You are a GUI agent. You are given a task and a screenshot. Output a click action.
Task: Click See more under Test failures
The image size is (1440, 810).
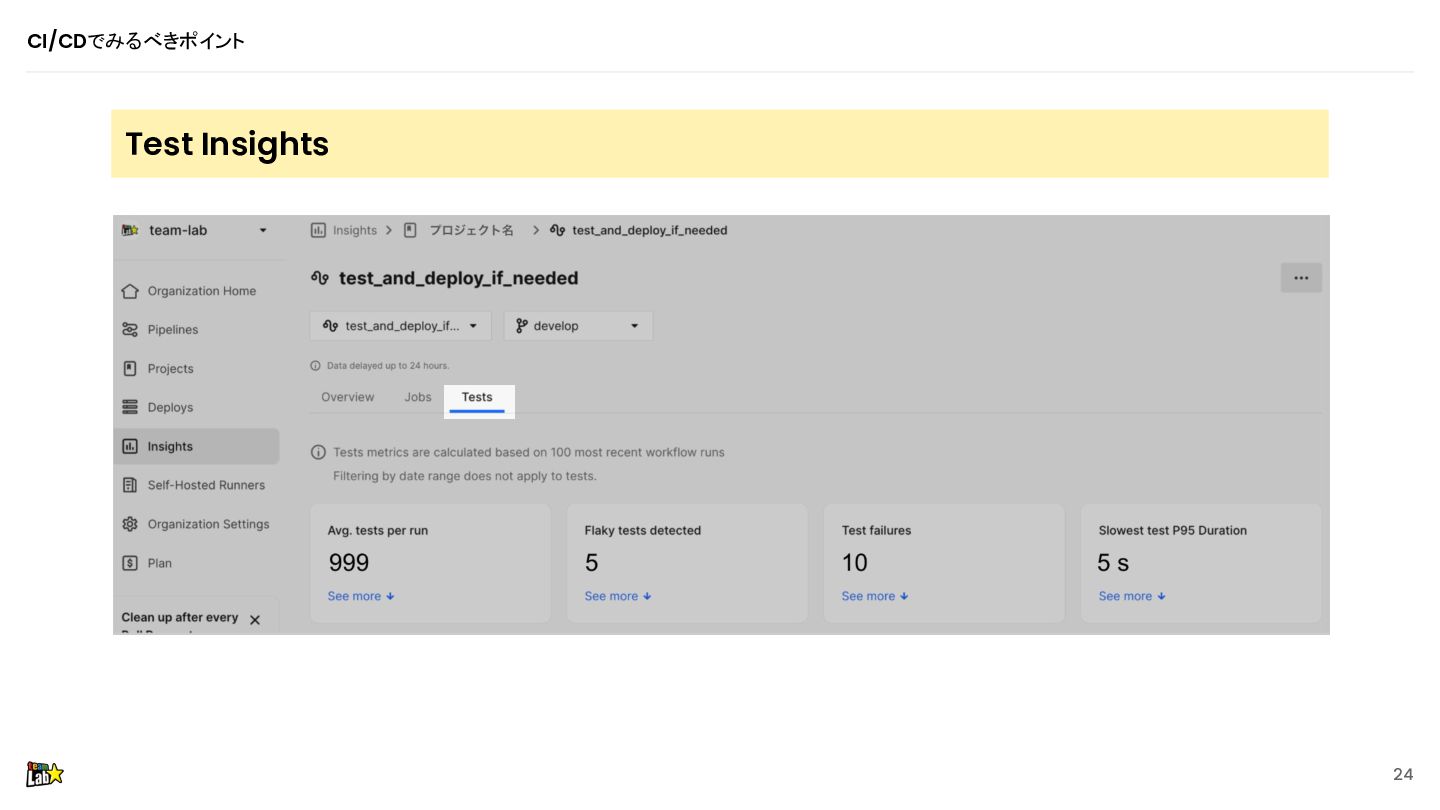(875, 596)
